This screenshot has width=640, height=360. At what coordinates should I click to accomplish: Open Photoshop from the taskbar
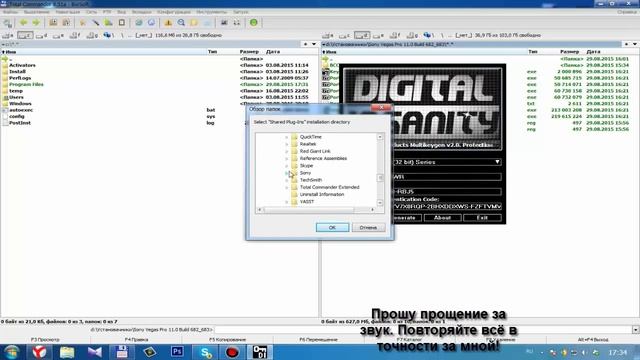pyautogui.click(x=177, y=352)
